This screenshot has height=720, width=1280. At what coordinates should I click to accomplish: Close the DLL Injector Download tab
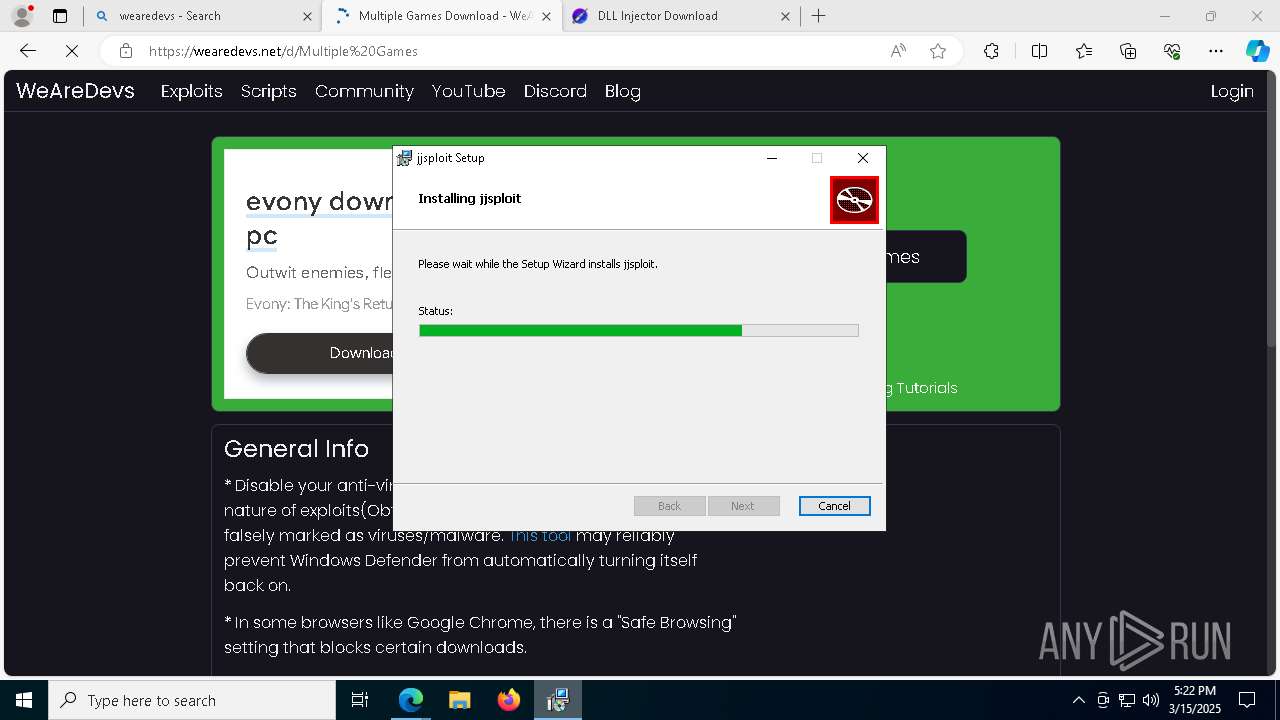(785, 16)
